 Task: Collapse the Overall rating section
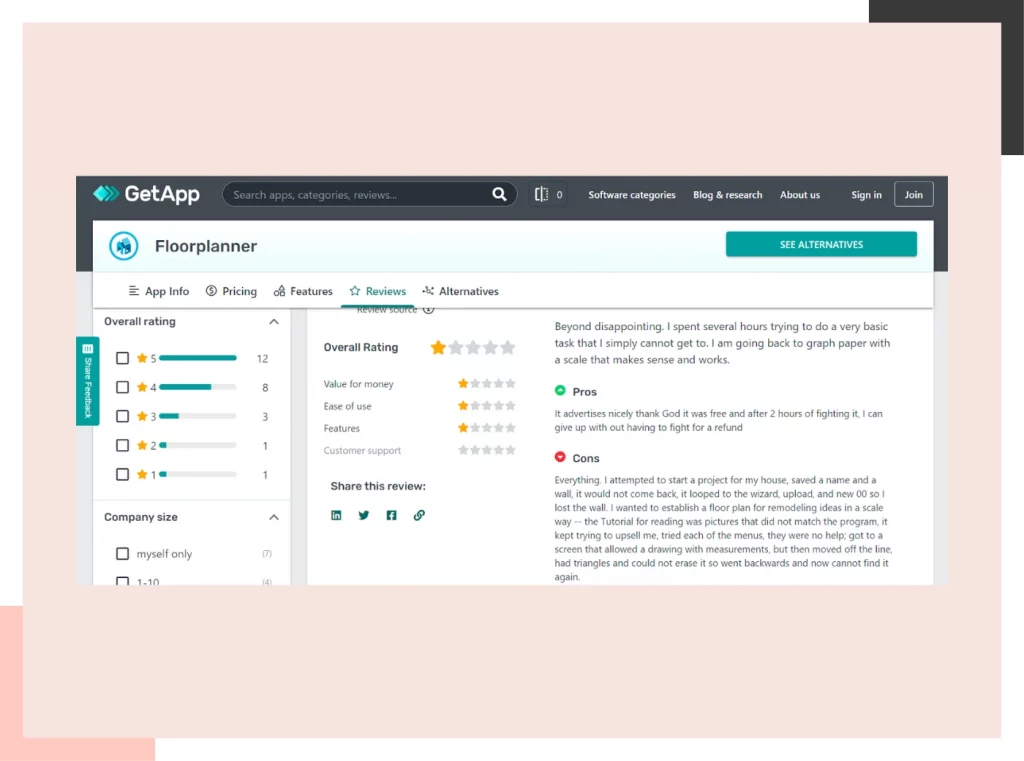(x=274, y=321)
